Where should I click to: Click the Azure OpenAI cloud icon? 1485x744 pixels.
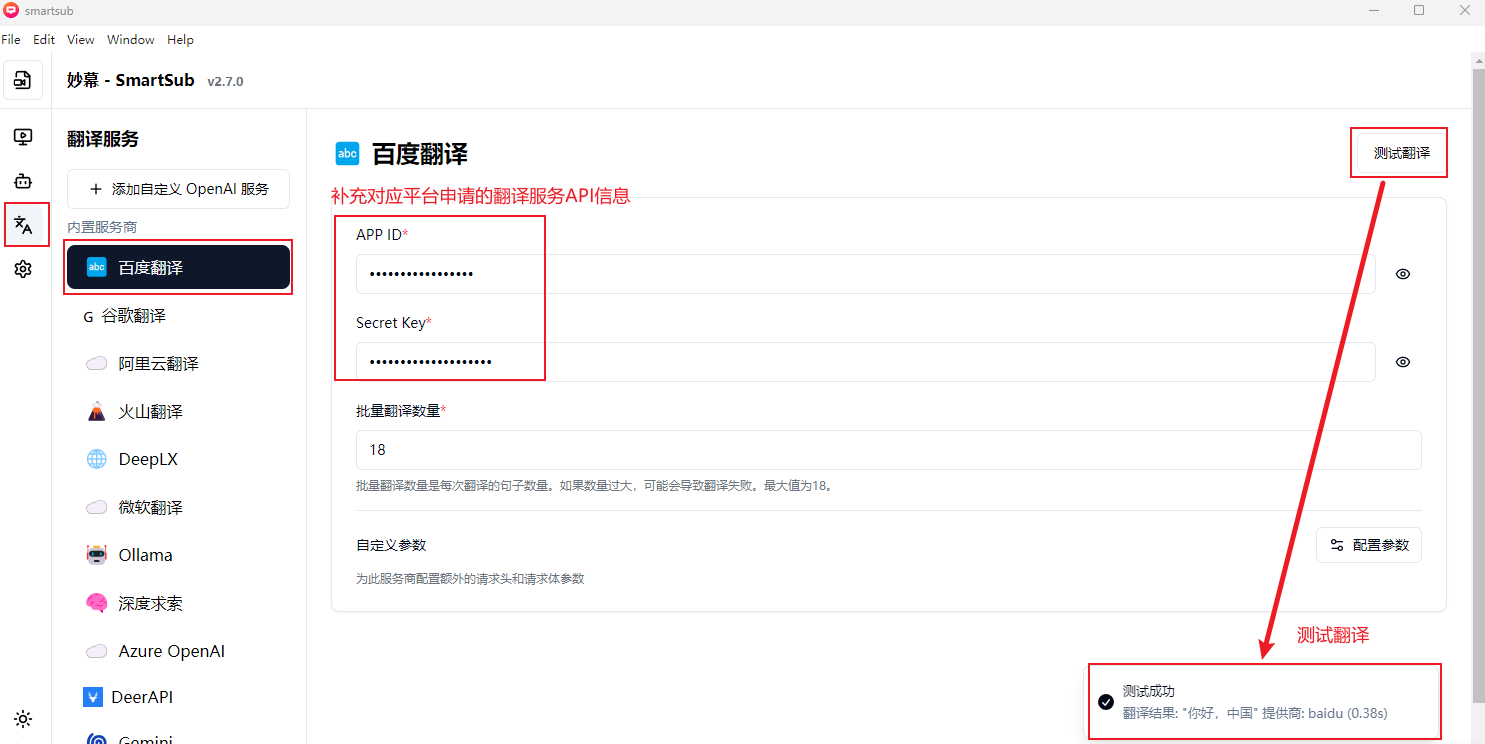click(x=97, y=652)
